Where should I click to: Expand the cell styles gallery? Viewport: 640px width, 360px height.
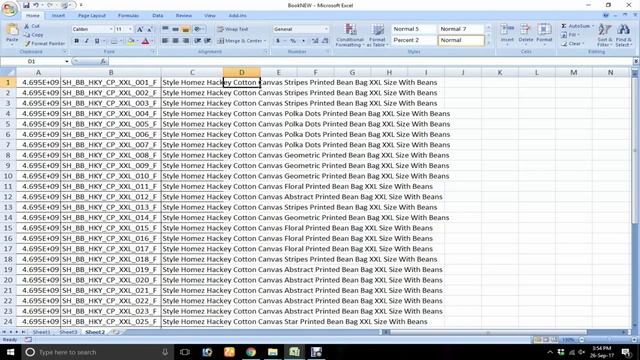489,42
